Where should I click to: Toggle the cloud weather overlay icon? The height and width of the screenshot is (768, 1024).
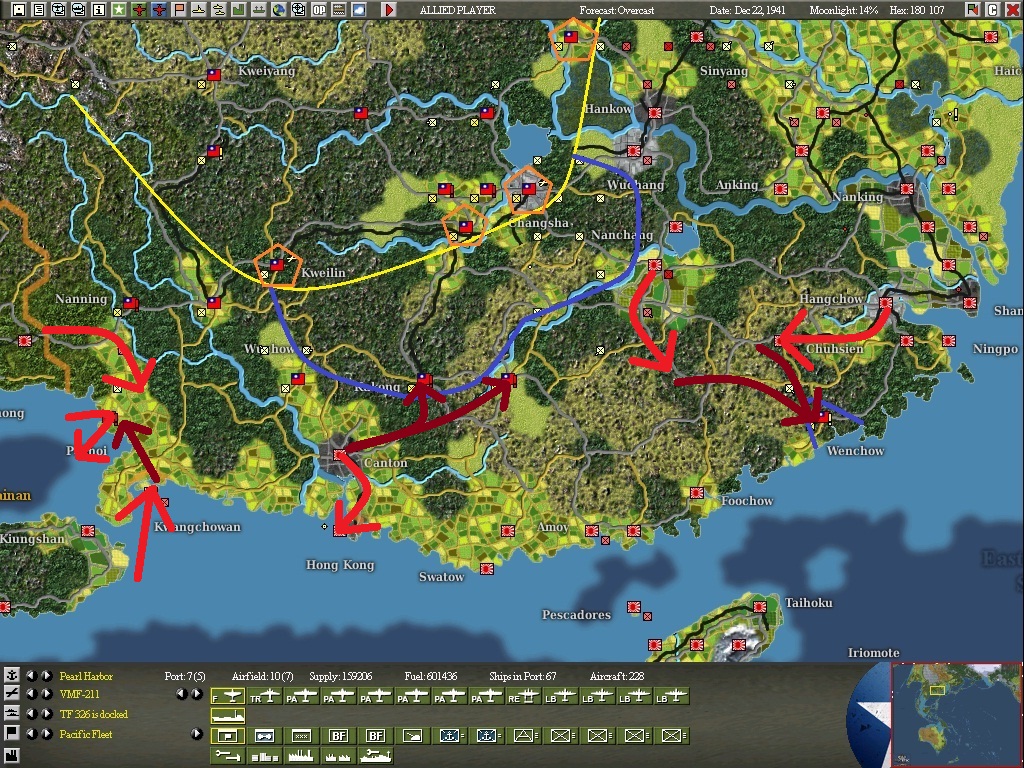click(359, 10)
